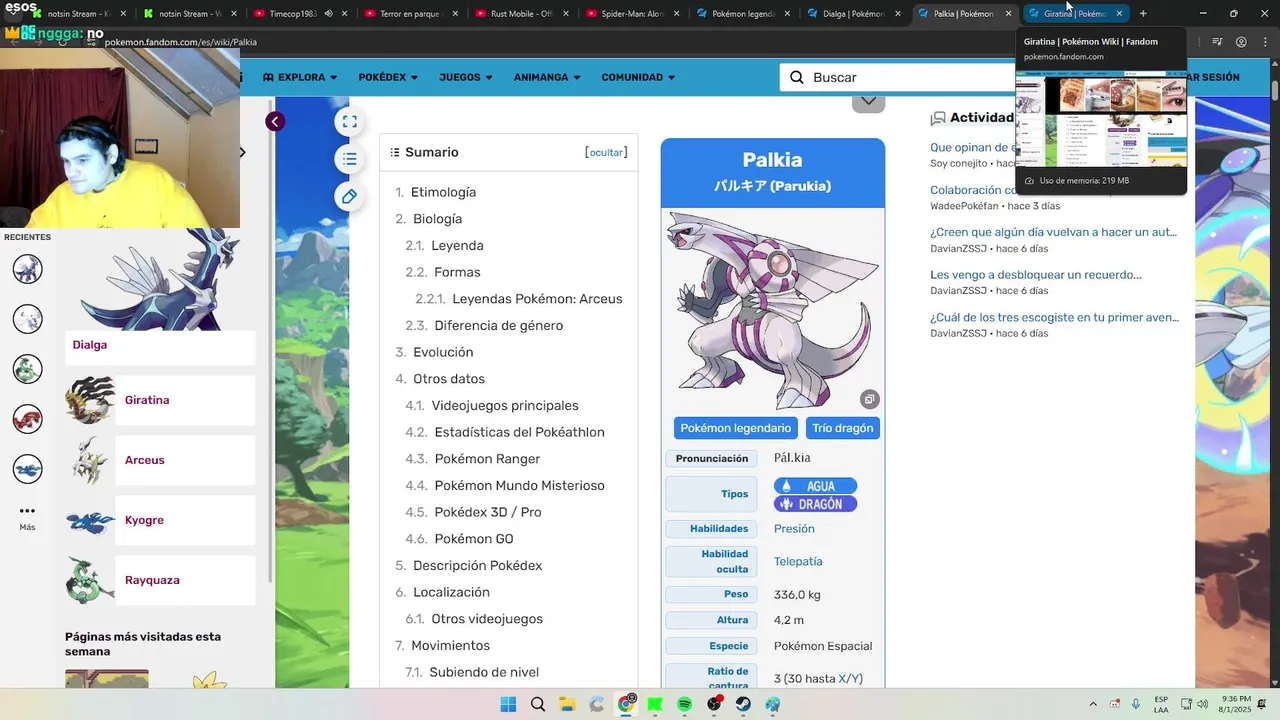This screenshot has width=1280, height=720.
Task: Open a new browser tab
Action: click(1143, 14)
